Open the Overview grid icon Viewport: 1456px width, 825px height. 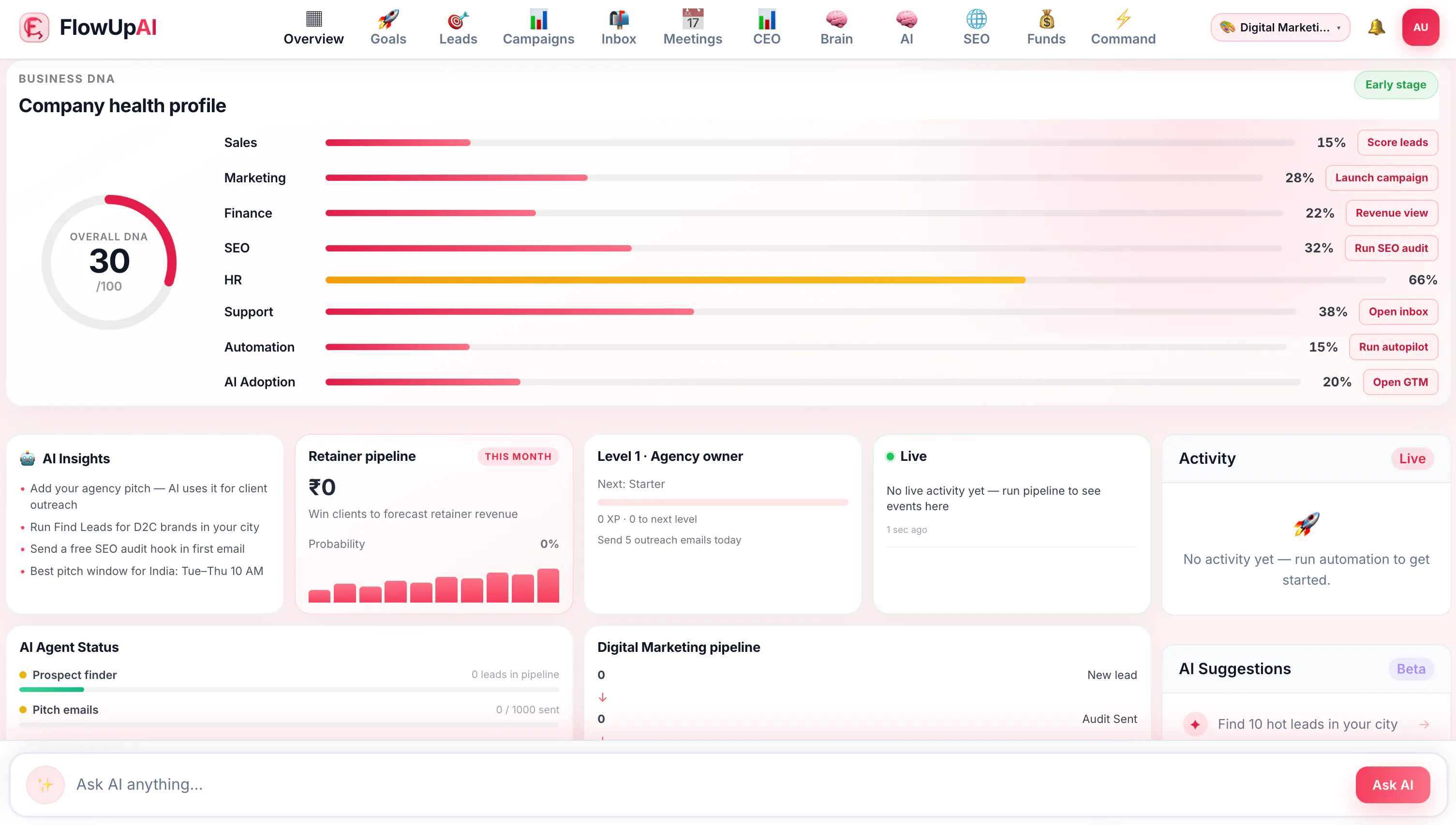point(313,19)
